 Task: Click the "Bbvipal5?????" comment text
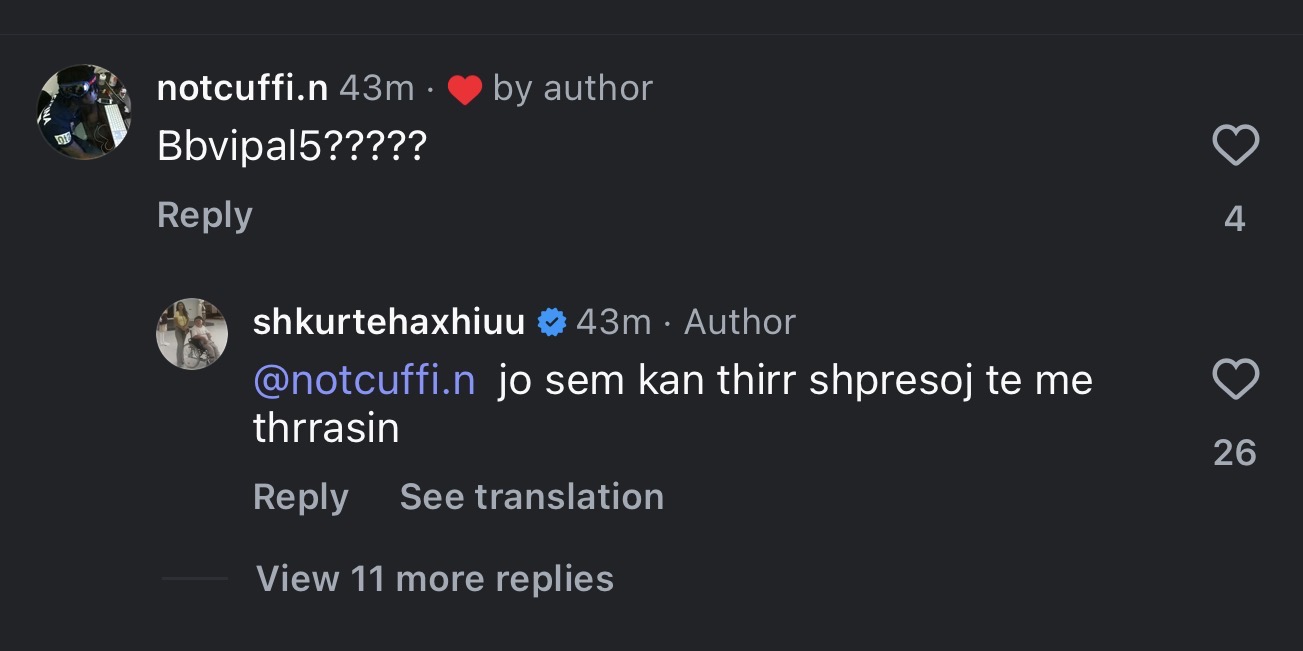(x=292, y=148)
